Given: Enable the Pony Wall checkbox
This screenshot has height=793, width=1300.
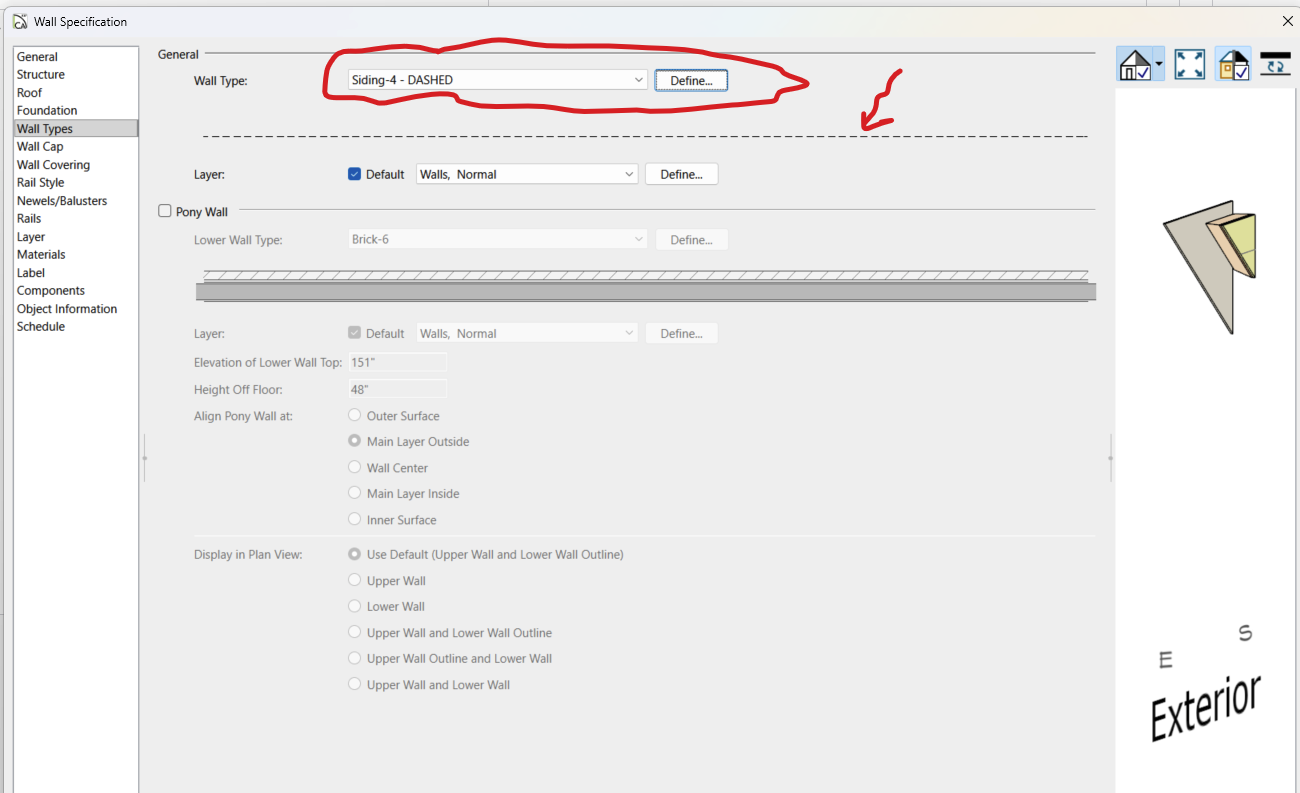Looking at the screenshot, I should tap(166, 211).
